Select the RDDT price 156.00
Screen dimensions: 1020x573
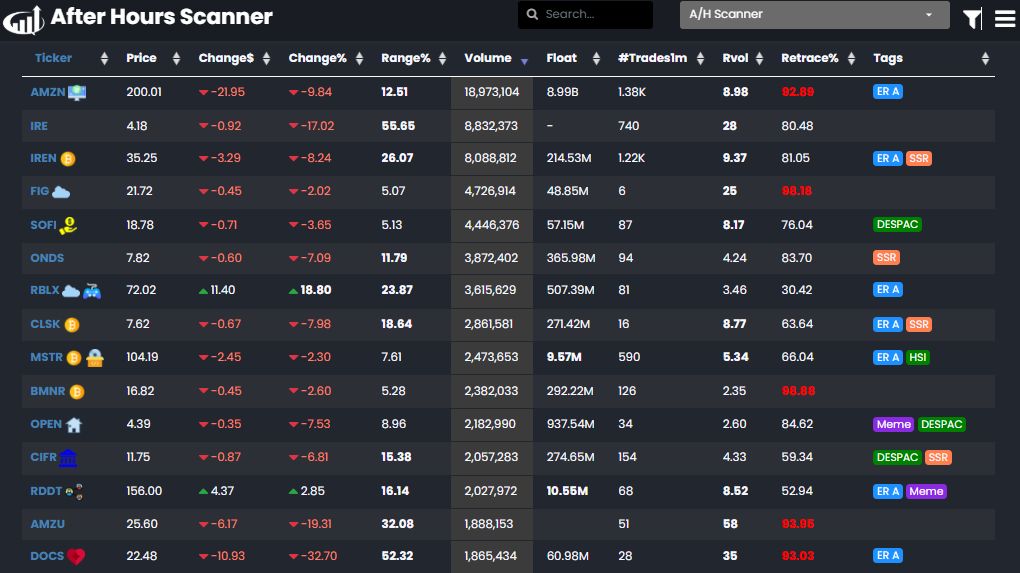[x=144, y=491]
